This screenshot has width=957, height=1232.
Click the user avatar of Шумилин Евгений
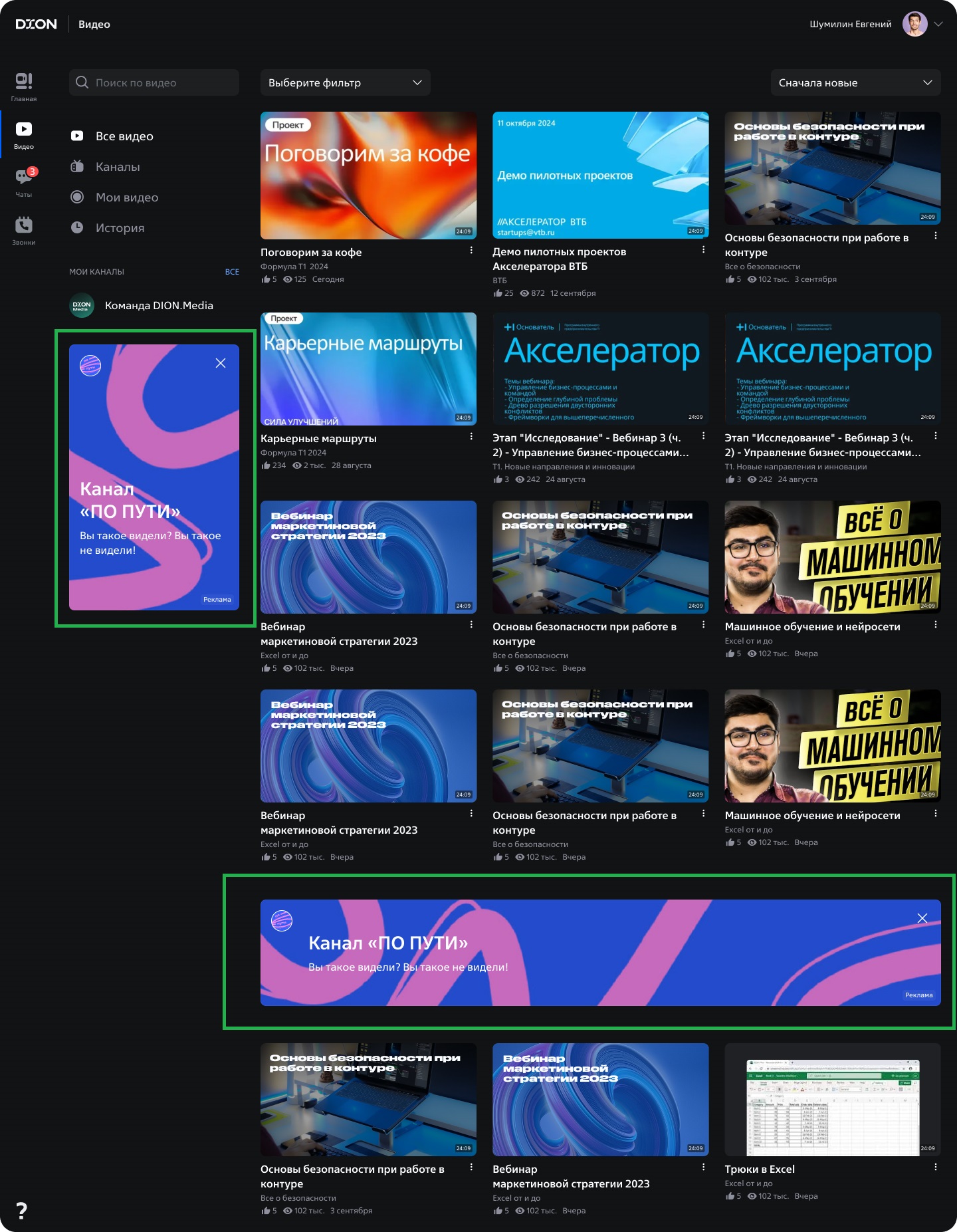pyautogui.click(x=914, y=24)
